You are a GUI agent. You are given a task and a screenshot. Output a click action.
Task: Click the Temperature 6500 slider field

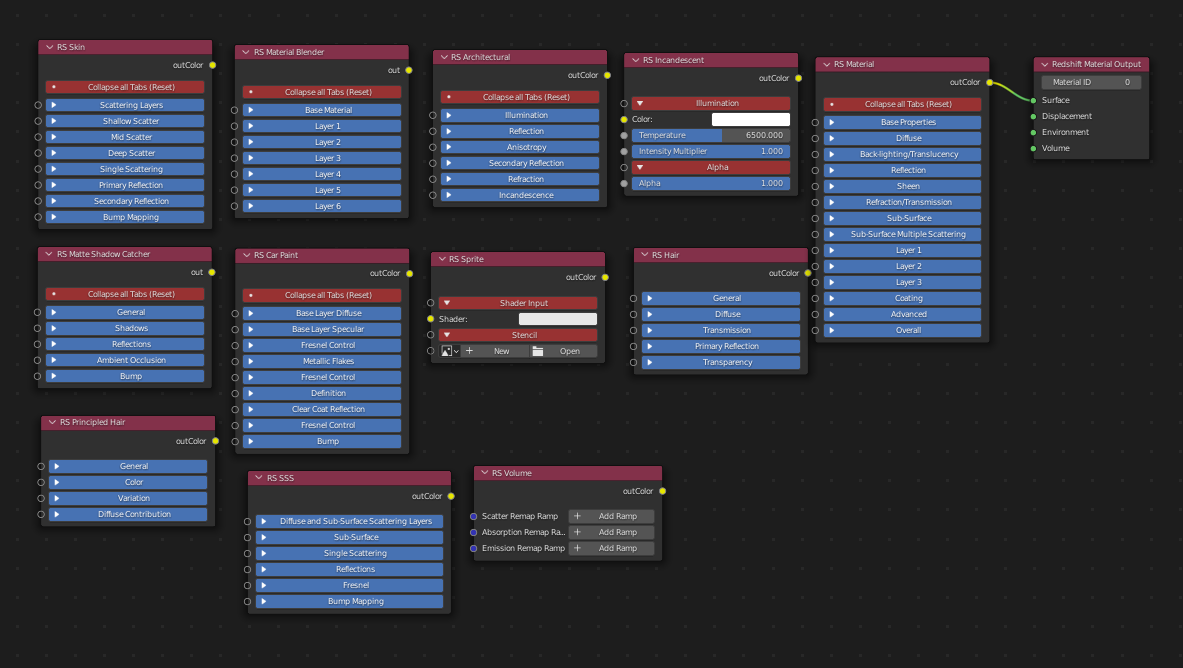click(x=711, y=135)
